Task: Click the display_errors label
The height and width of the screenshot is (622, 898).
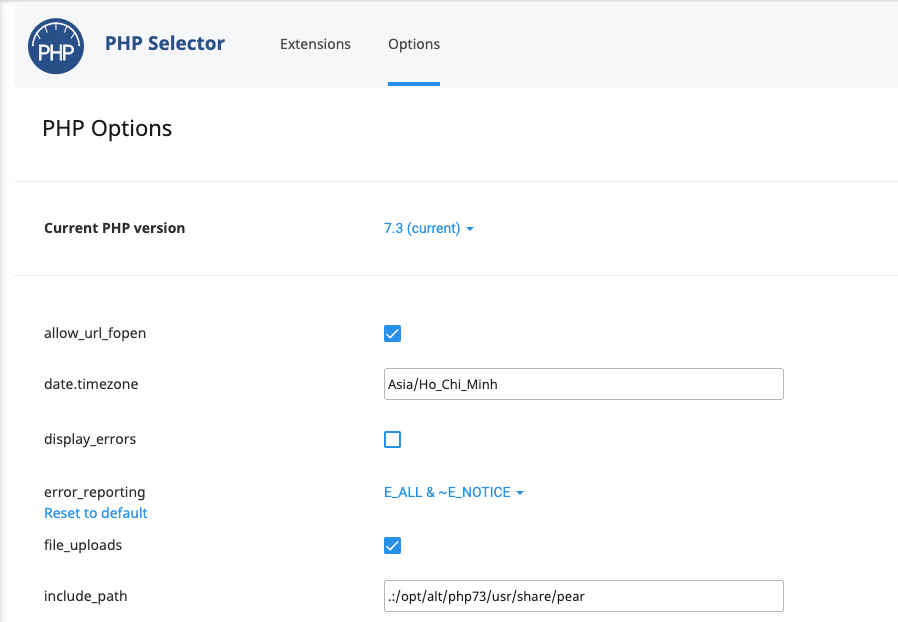Action: [x=90, y=439]
